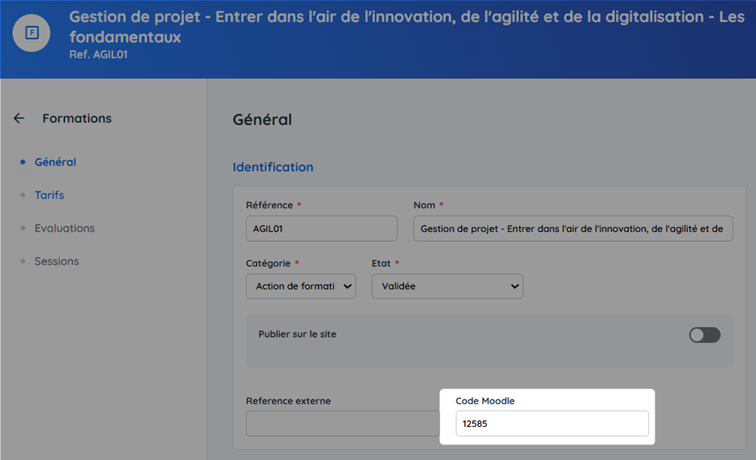
Task: Go to the Tarifs section
Action: point(49,195)
